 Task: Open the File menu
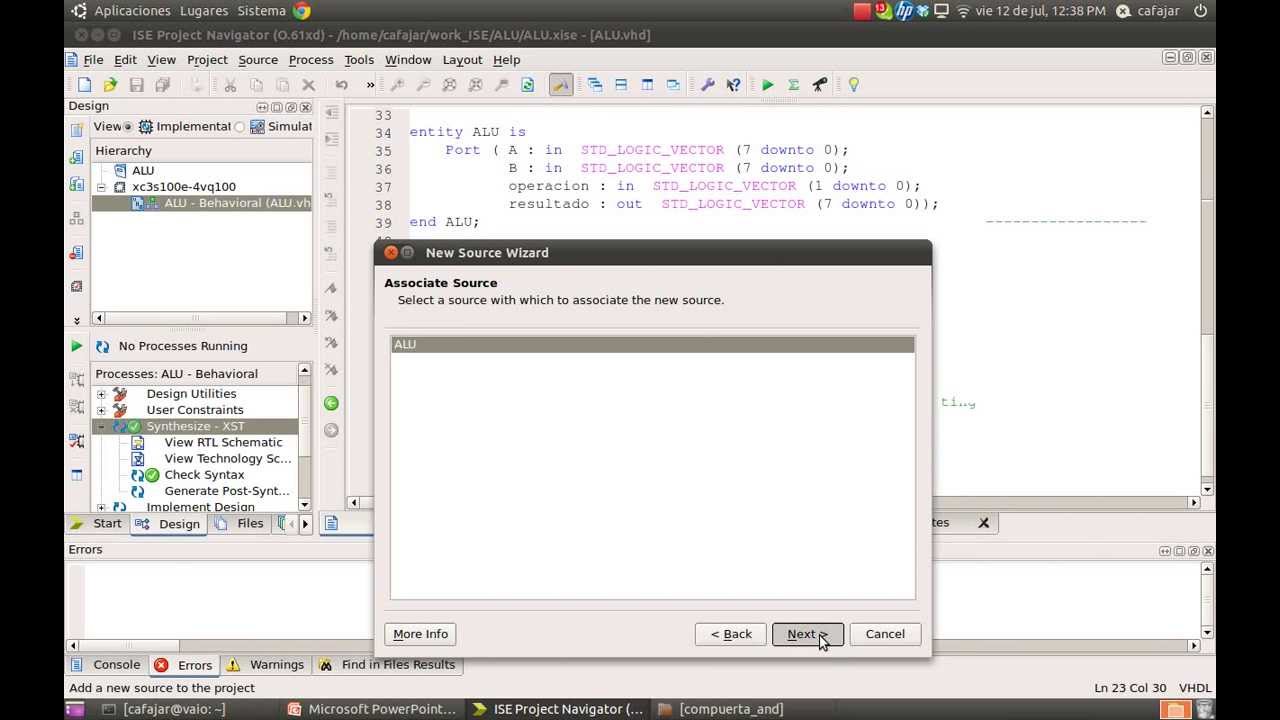click(93, 60)
